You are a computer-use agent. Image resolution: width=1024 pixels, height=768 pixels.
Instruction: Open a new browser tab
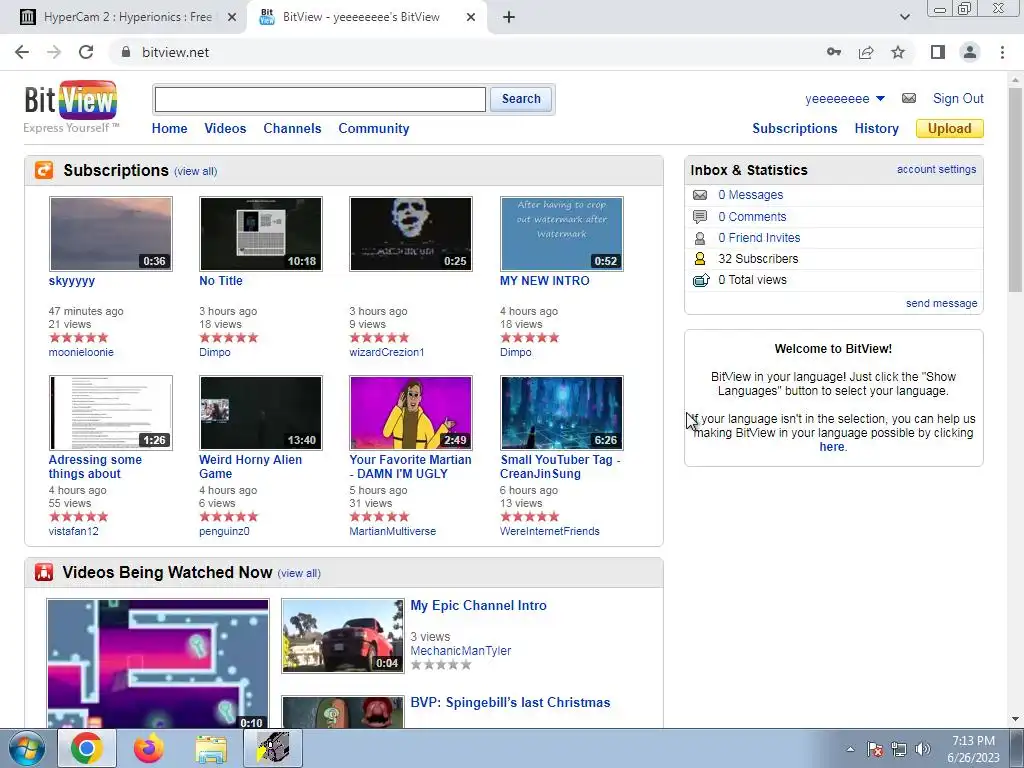[509, 18]
